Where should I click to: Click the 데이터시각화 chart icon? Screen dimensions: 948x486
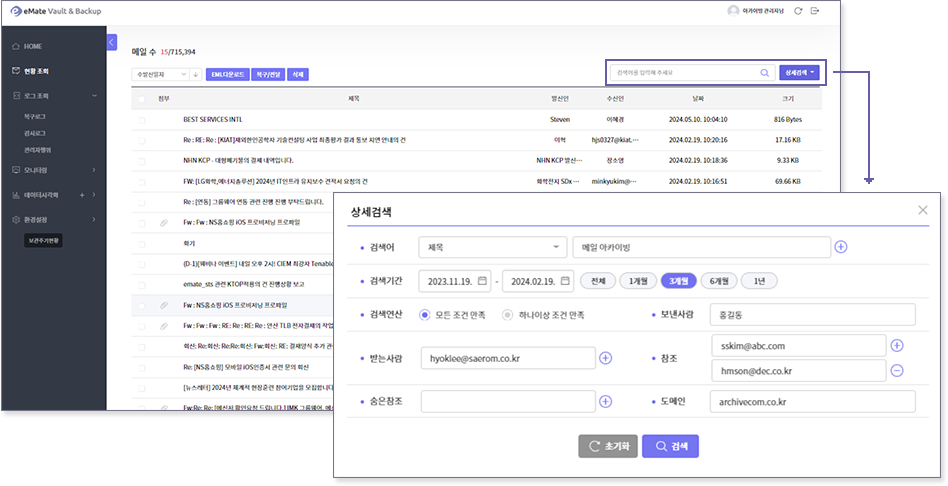(16, 195)
